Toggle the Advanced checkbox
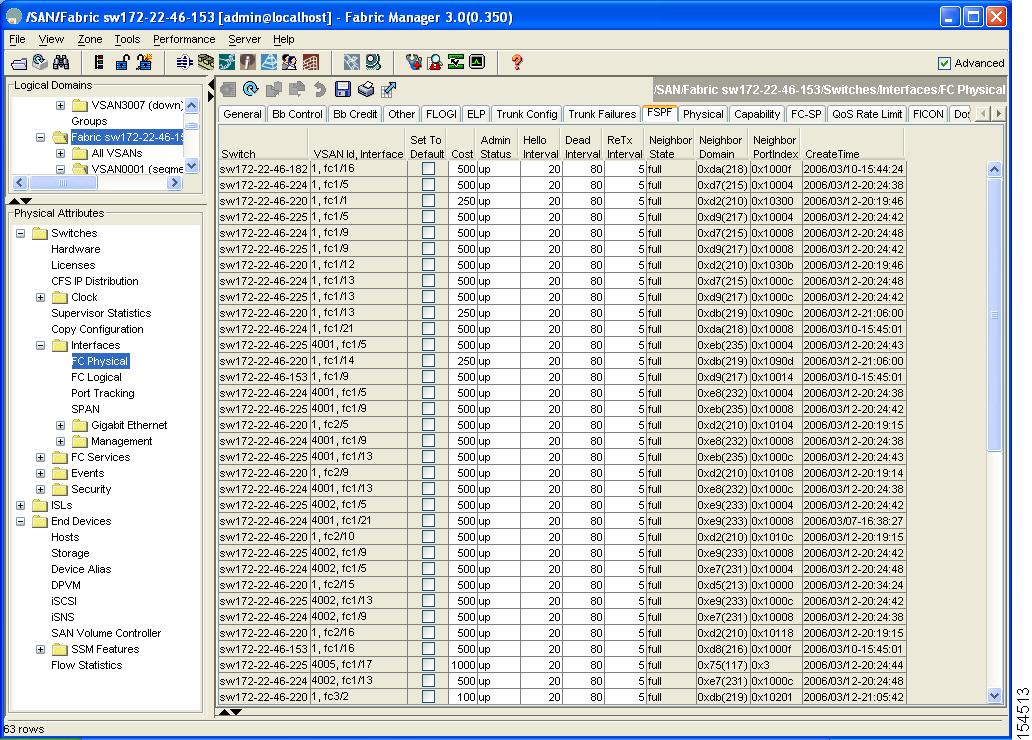Screen dimensions: 1032x740 click(944, 63)
